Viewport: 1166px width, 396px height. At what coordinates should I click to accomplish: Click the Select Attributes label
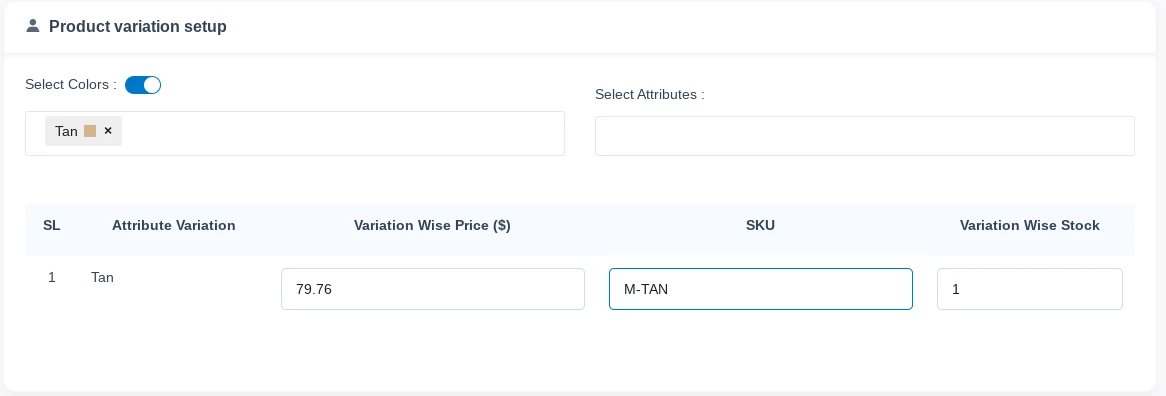tap(649, 94)
